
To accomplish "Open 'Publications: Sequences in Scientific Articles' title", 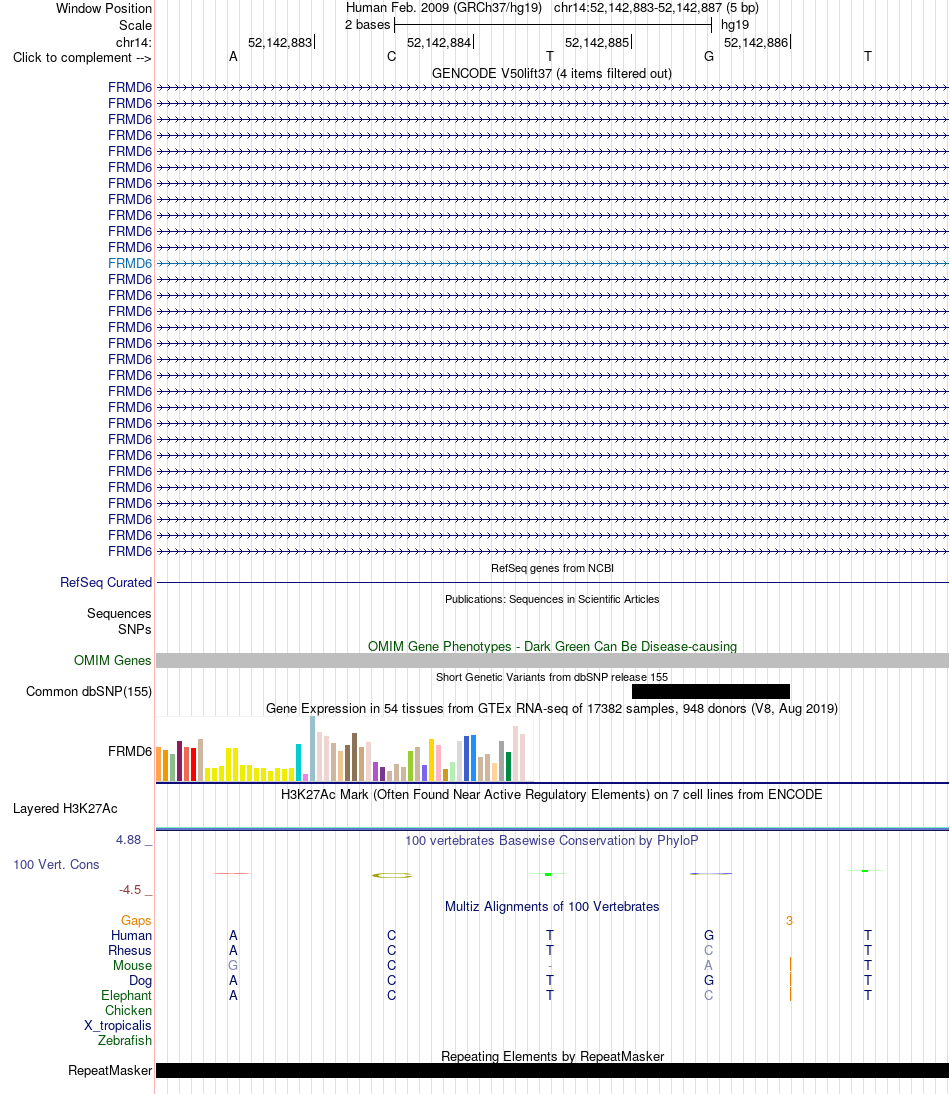I will tap(552, 599).
